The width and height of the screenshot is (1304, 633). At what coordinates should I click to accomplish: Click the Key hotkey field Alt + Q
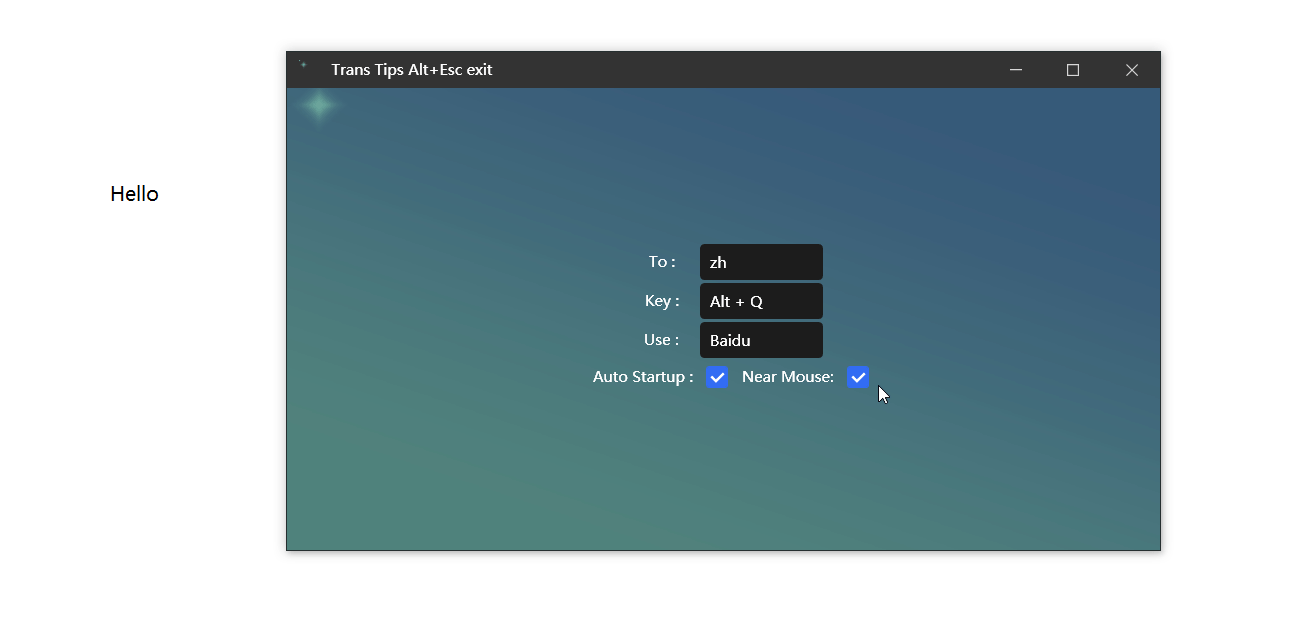(761, 301)
